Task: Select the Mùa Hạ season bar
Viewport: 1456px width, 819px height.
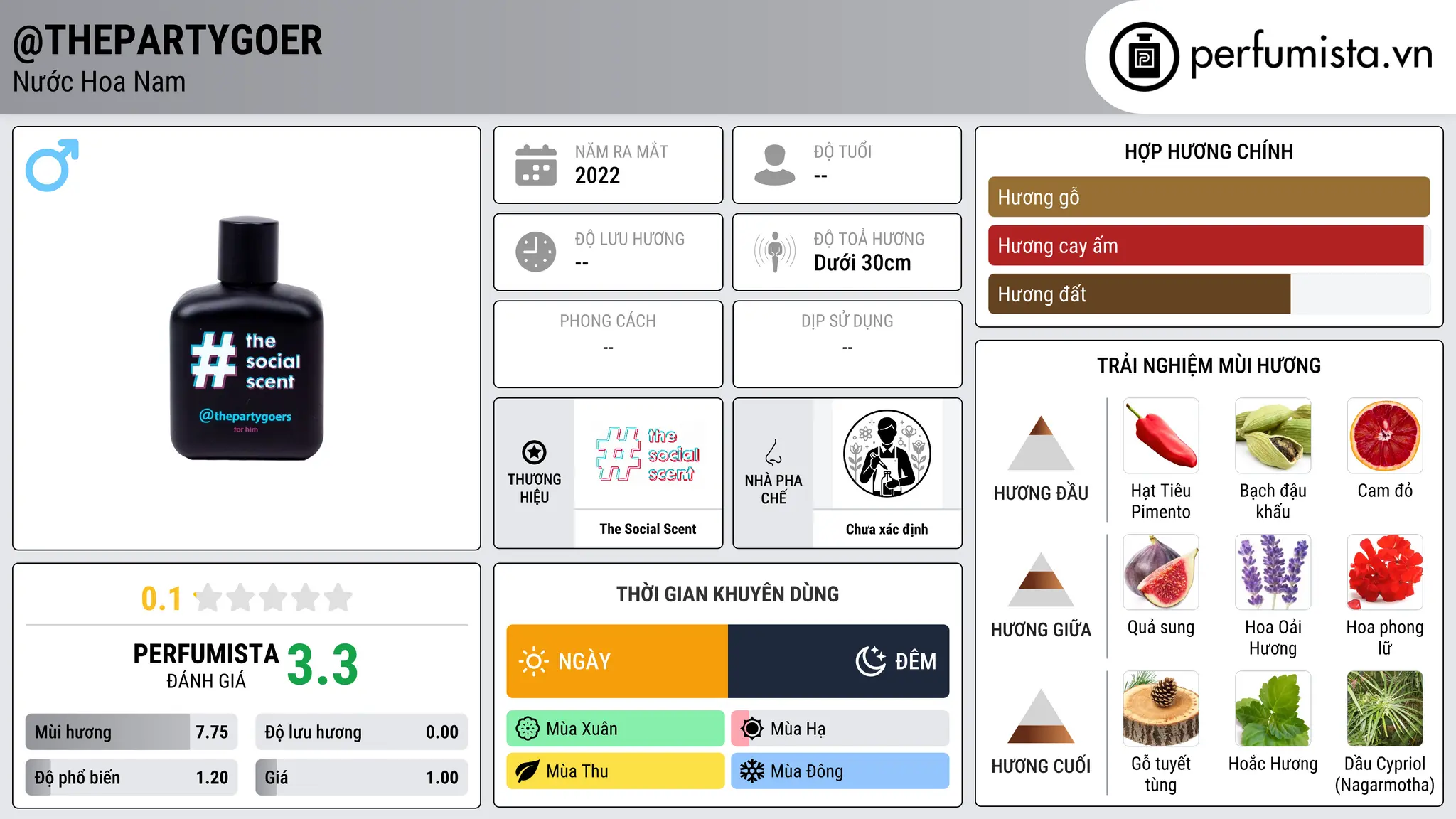Action: click(840, 729)
